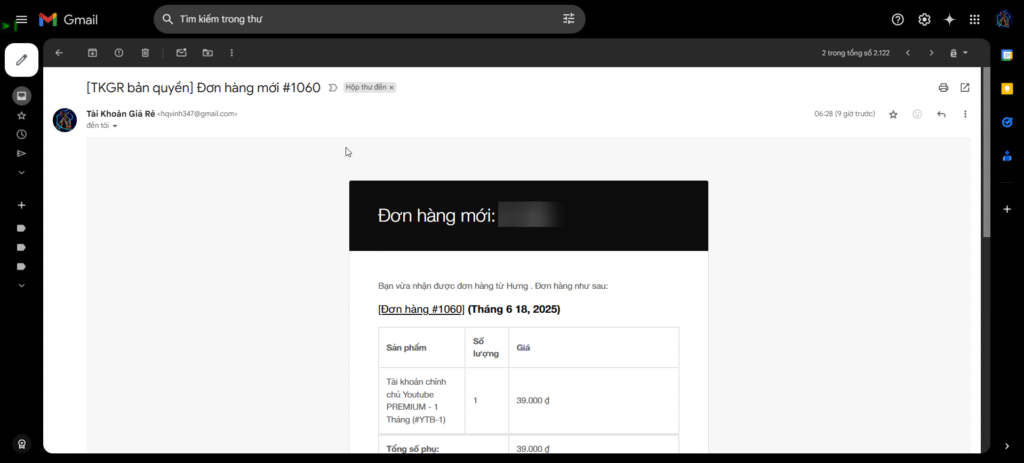
Task: Open Google Tasks in the side panel
Action: pyautogui.click(x=1007, y=121)
